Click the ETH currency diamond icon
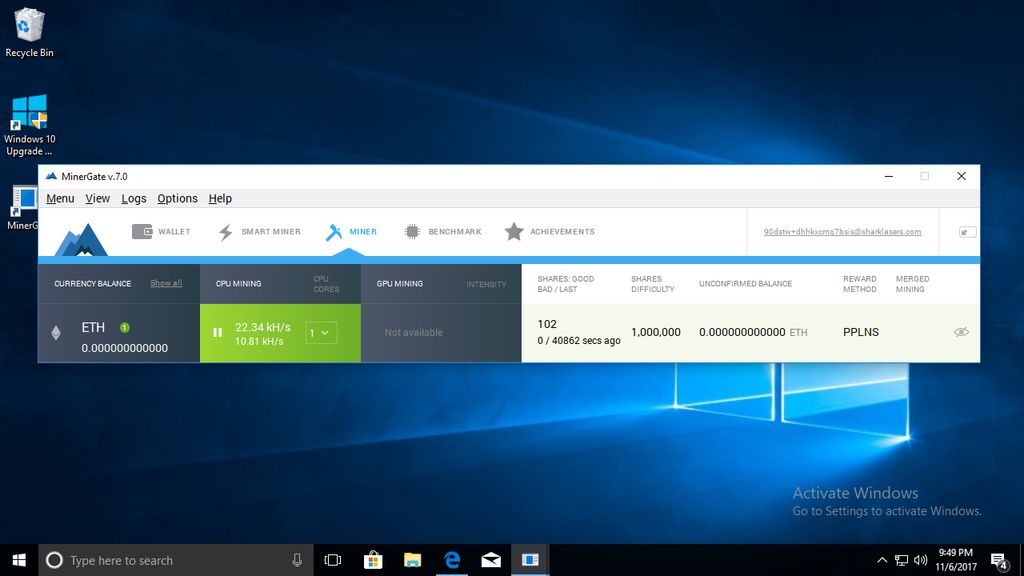Viewport: 1024px width, 576px height. (x=58, y=329)
